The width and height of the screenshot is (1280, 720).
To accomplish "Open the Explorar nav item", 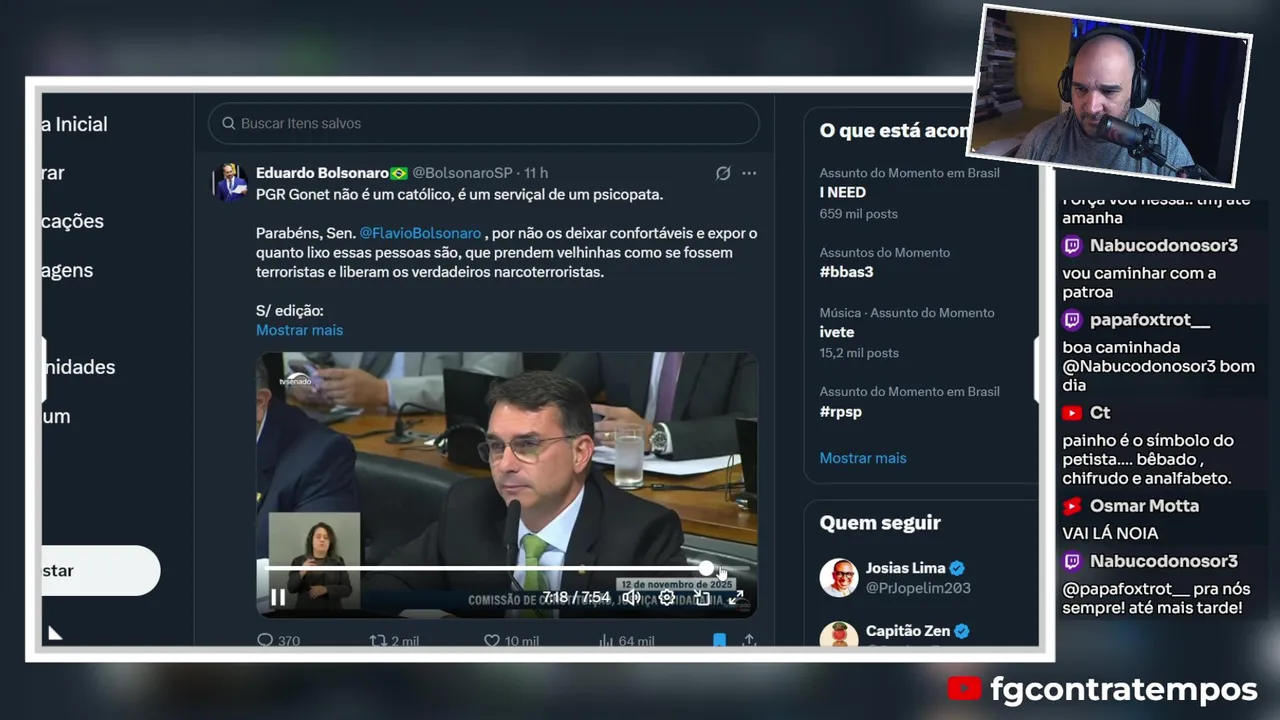I will point(54,173).
